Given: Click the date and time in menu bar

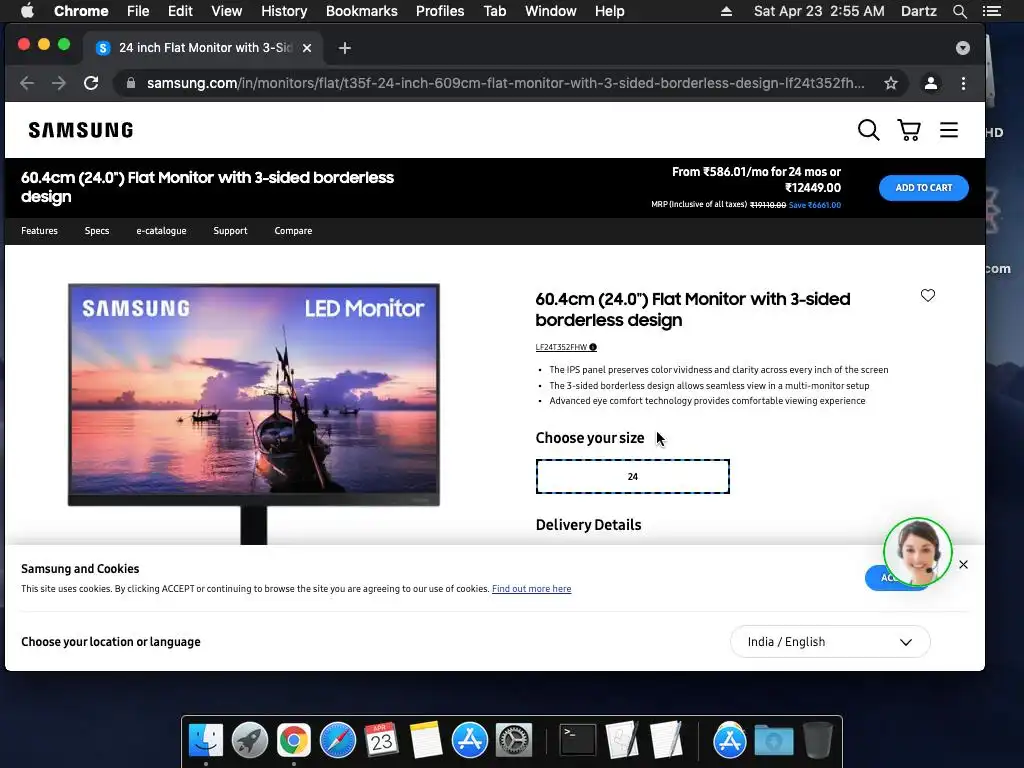Looking at the screenshot, I should pos(819,11).
